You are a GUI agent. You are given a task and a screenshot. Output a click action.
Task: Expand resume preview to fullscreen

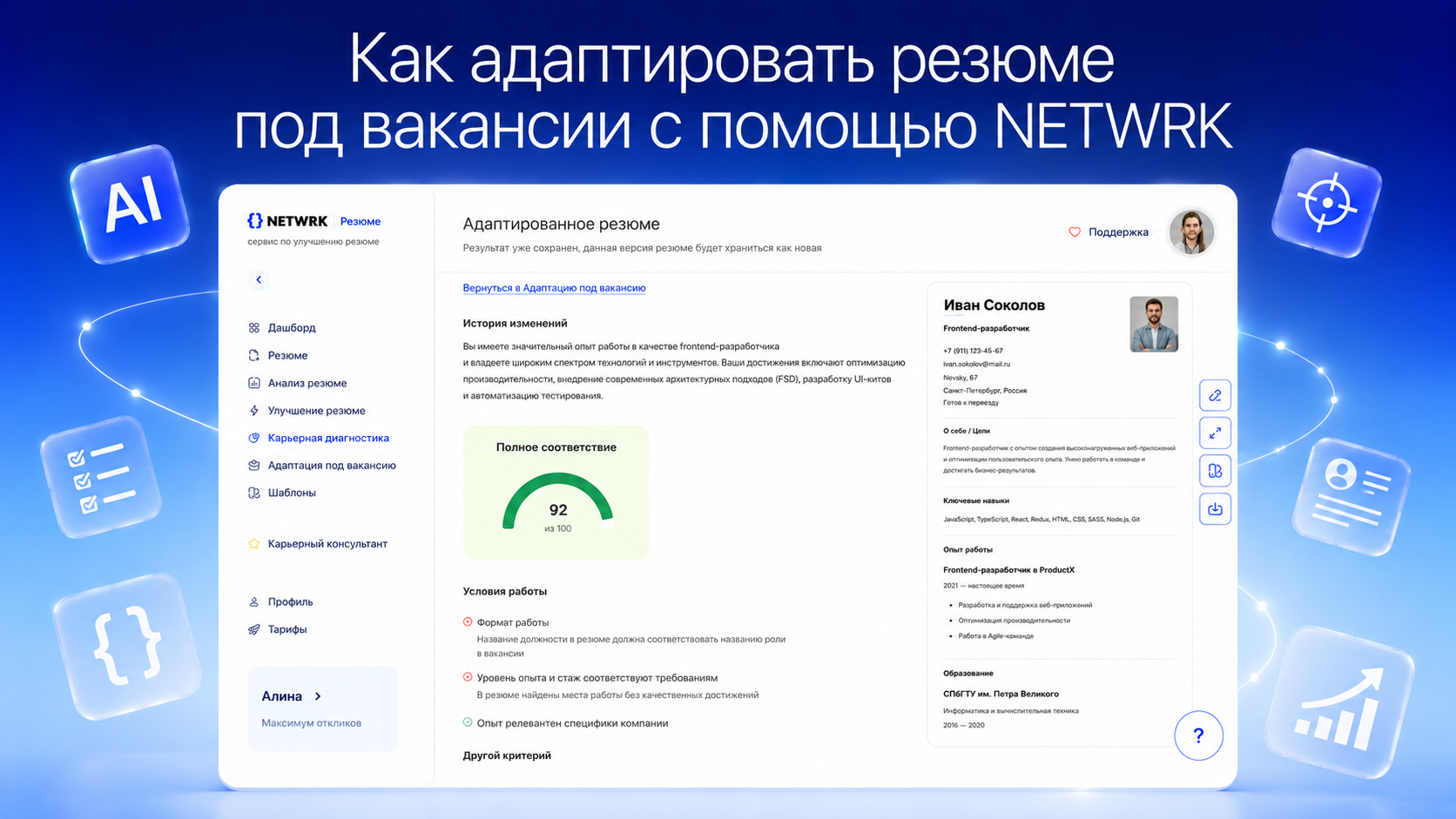tap(1215, 433)
